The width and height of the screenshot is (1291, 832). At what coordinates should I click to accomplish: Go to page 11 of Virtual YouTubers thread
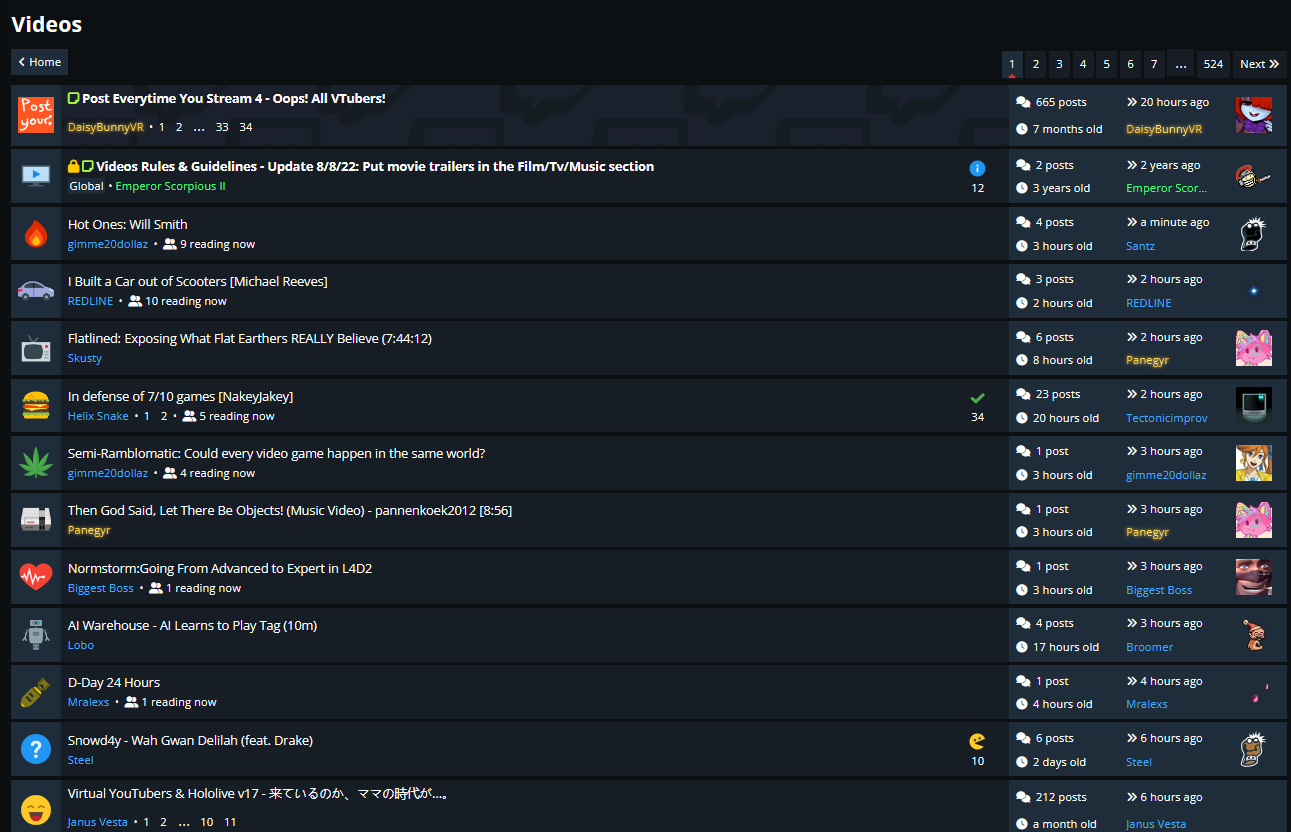[x=230, y=822]
